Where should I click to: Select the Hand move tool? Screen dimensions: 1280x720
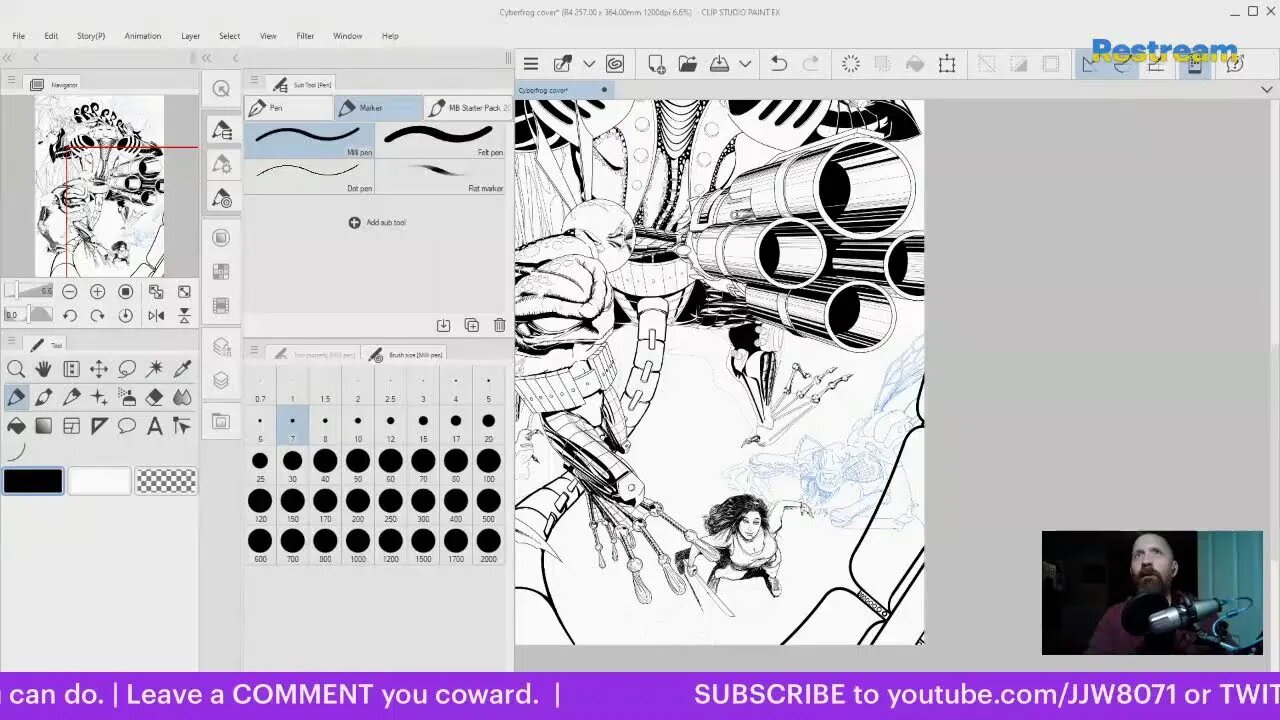43,369
